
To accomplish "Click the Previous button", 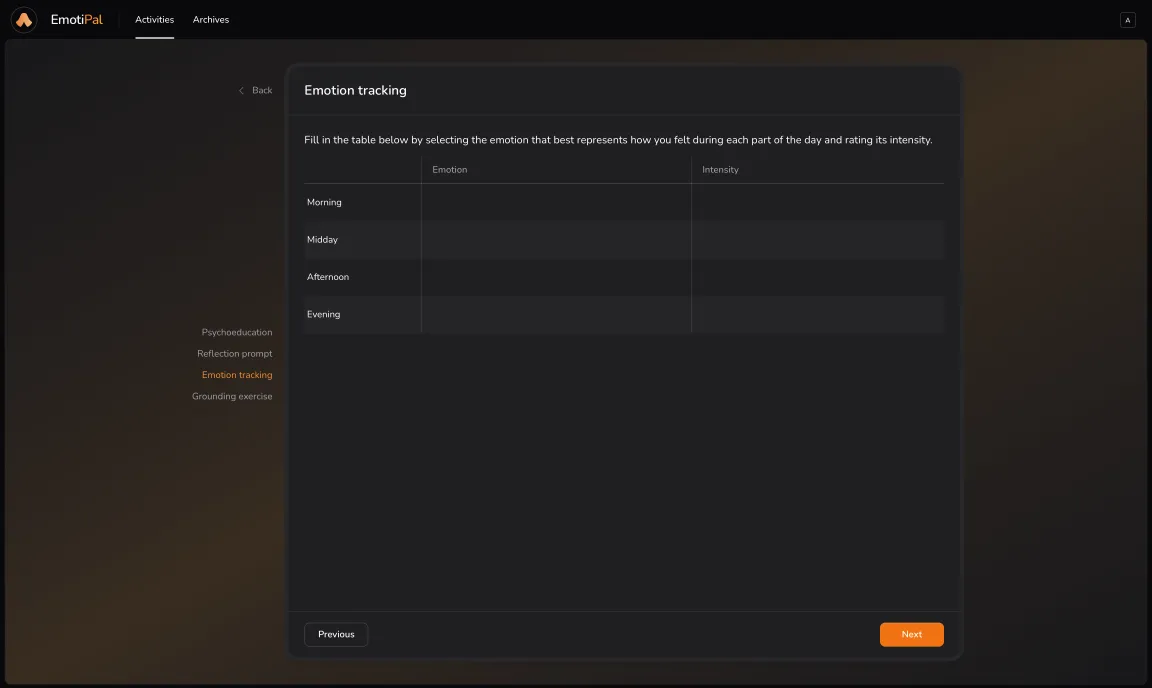I will coord(335,633).
